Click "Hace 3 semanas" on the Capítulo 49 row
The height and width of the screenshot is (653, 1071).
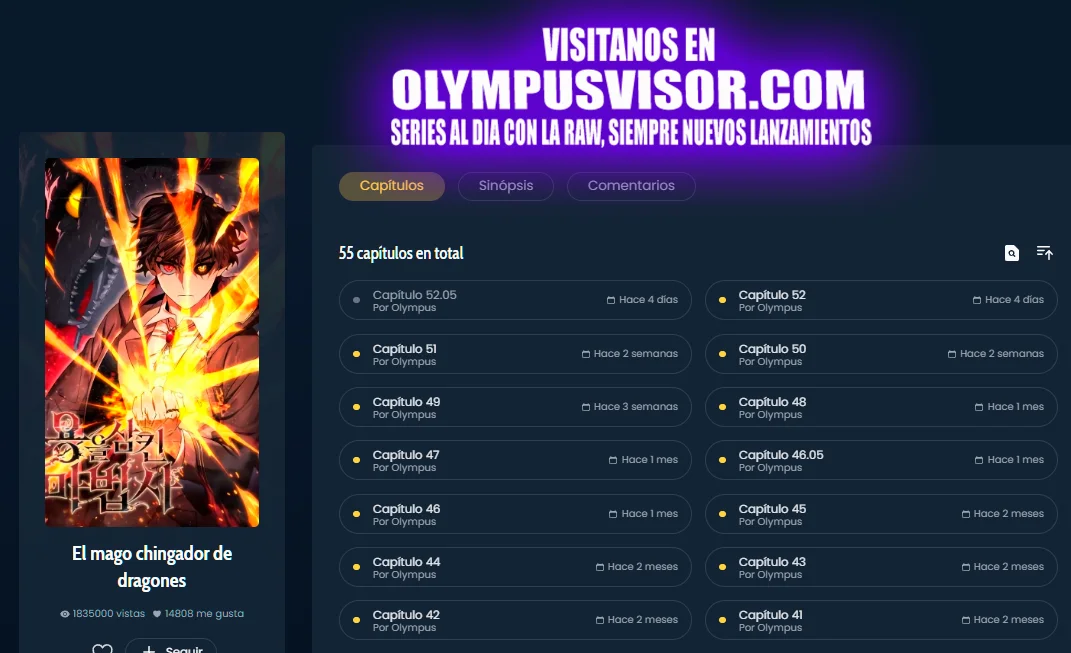pos(636,407)
